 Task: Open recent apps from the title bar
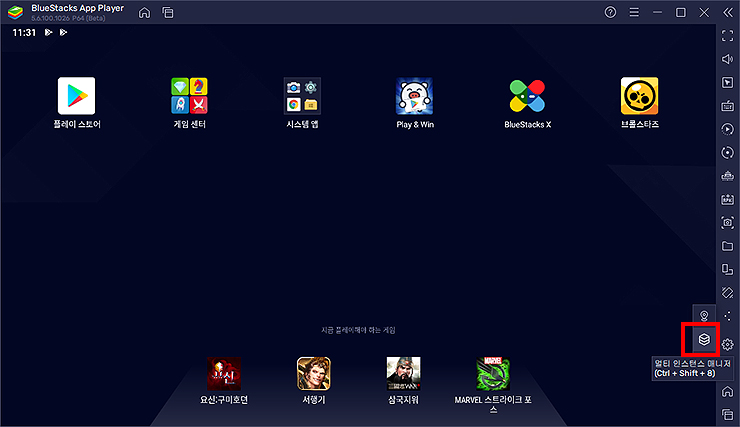(x=168, y=13)
